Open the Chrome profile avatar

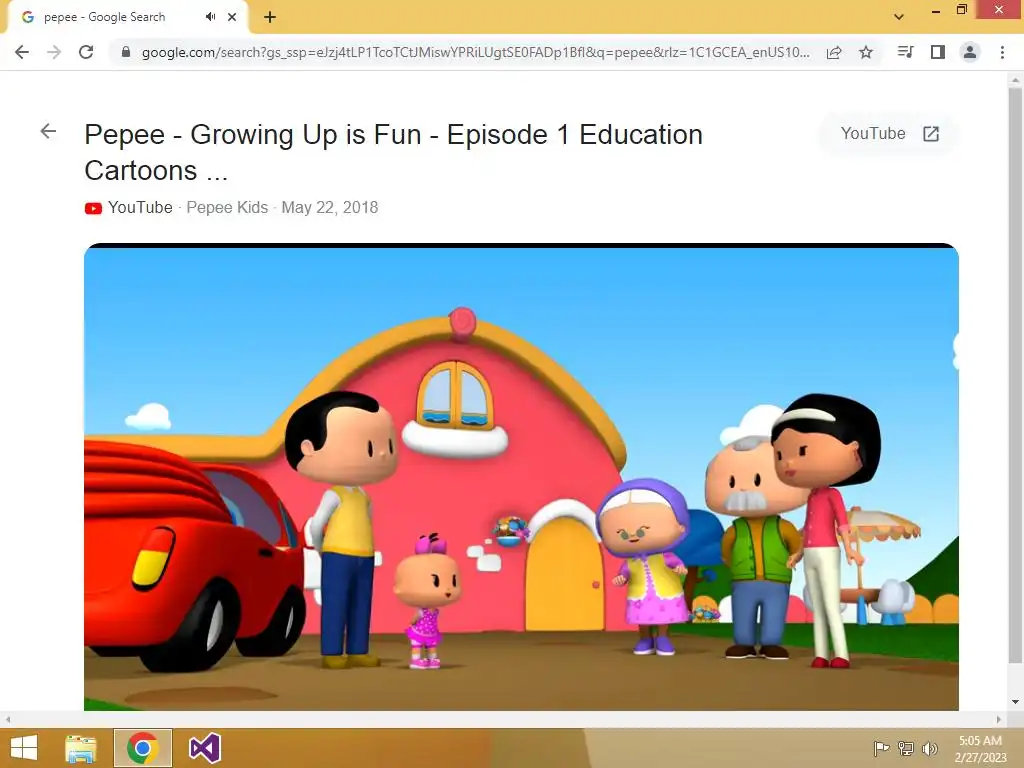point(970,52)
